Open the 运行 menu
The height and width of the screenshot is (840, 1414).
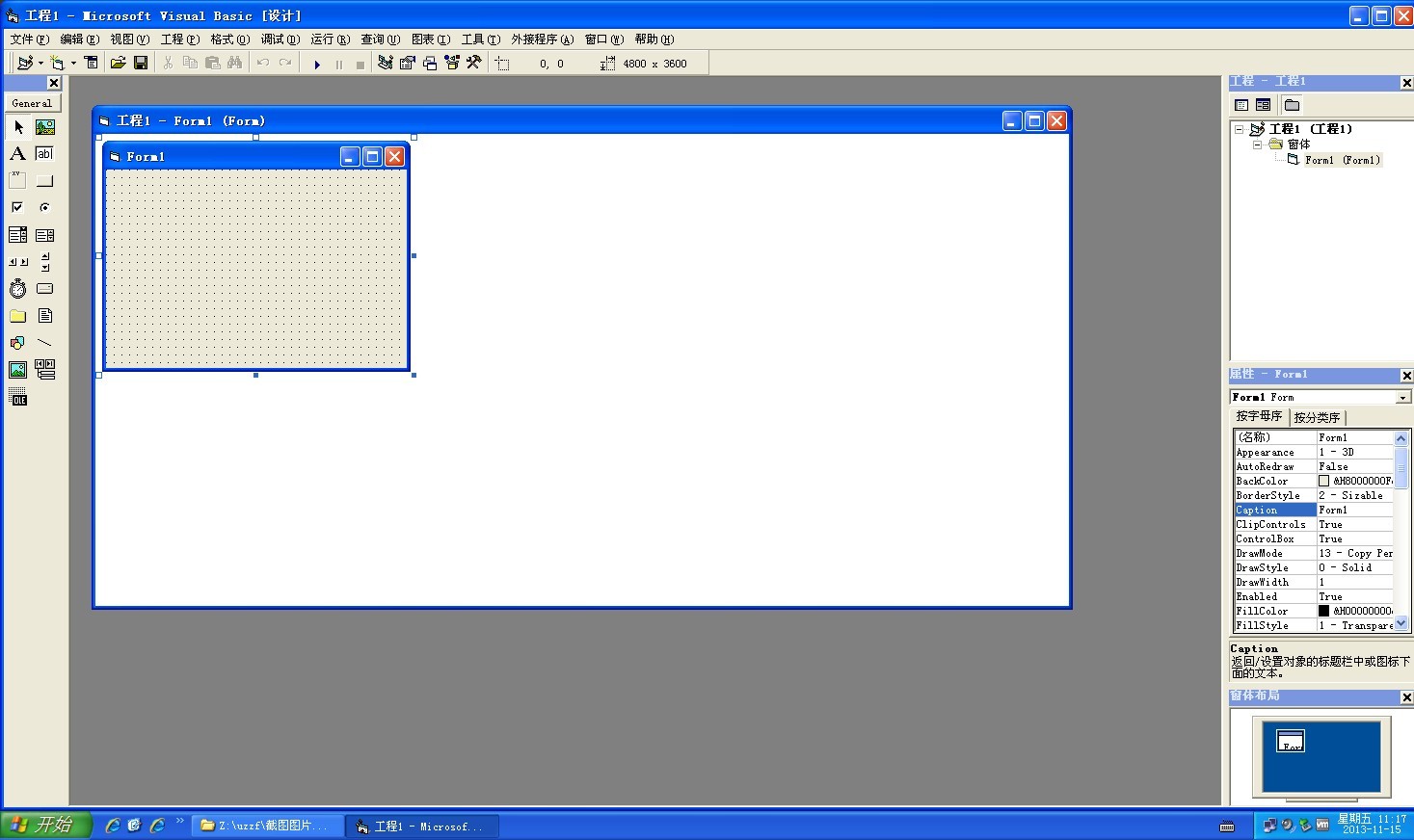click(x=329, y=39)
